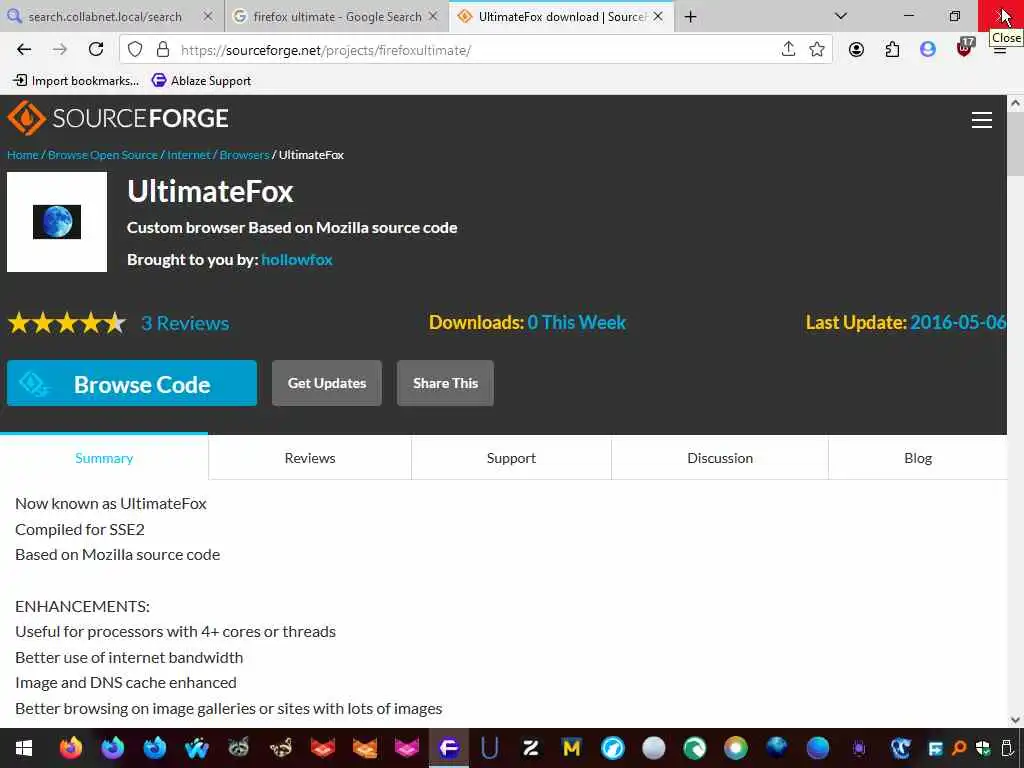Click the Share This button

pyautogui.click(x=445, y=383)
